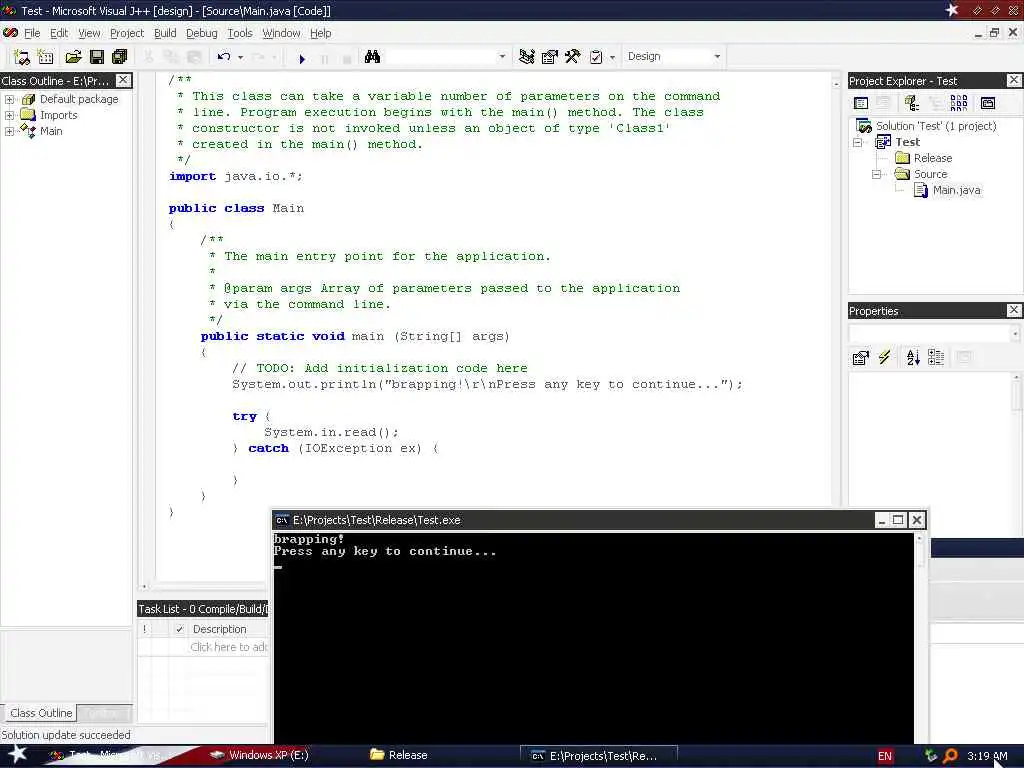Click the Toolbox hammer and wrench icon

click(573, 57)
